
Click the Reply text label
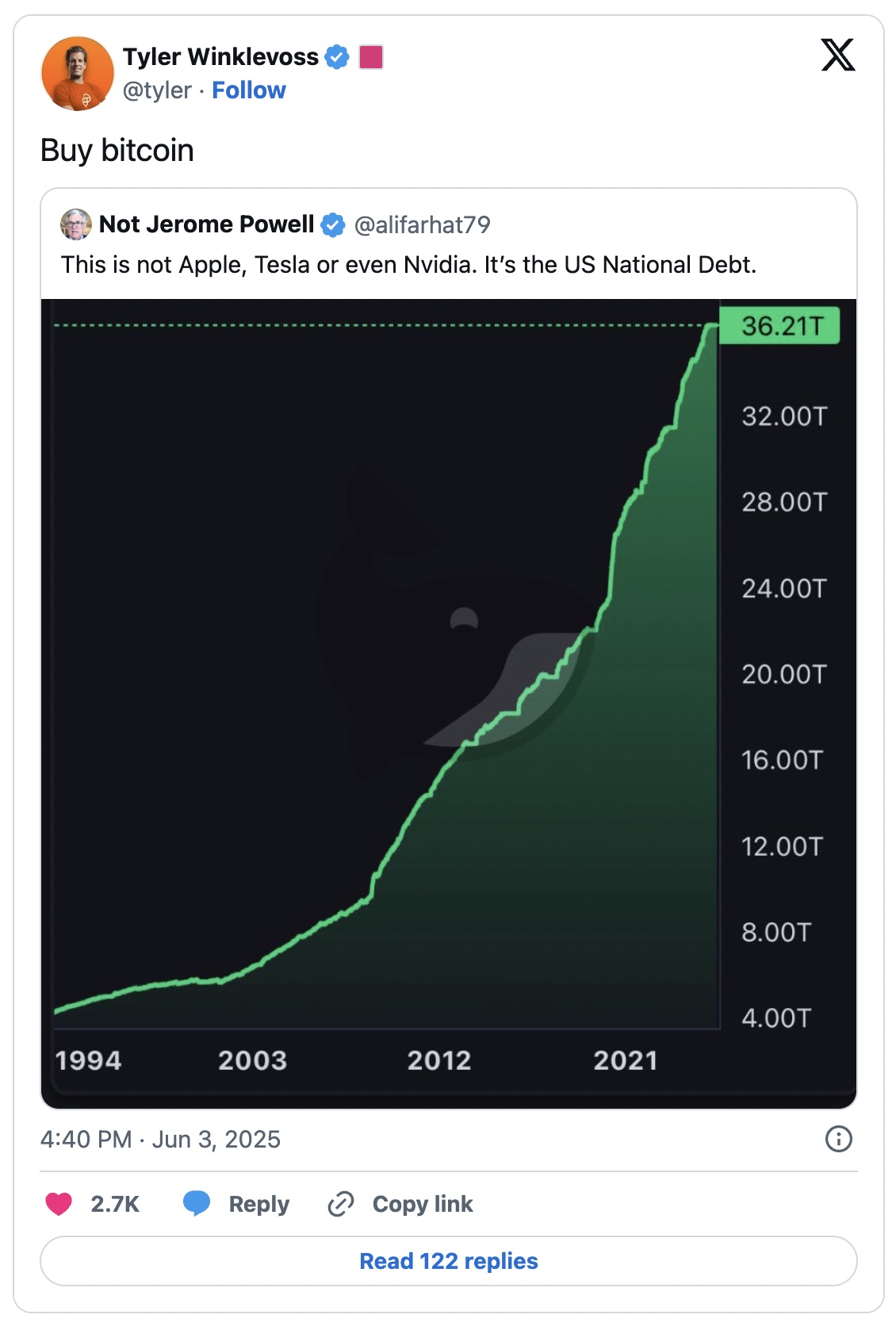(259, 1204)
